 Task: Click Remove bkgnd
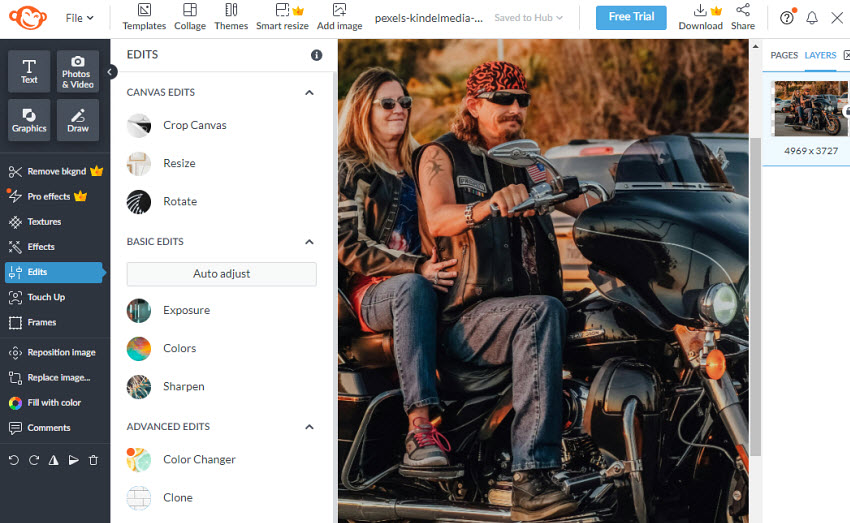pyautogui.click(x=55, y=171)
